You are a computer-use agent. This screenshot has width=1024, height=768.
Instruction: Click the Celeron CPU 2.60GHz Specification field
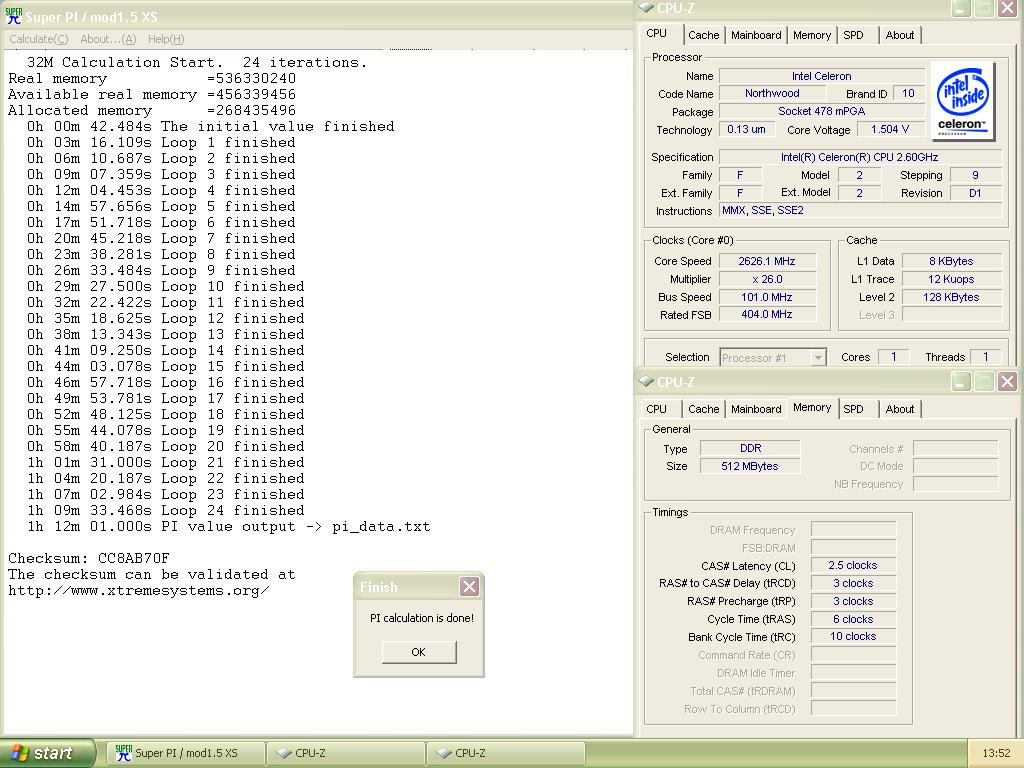click(x=860, y=157)
